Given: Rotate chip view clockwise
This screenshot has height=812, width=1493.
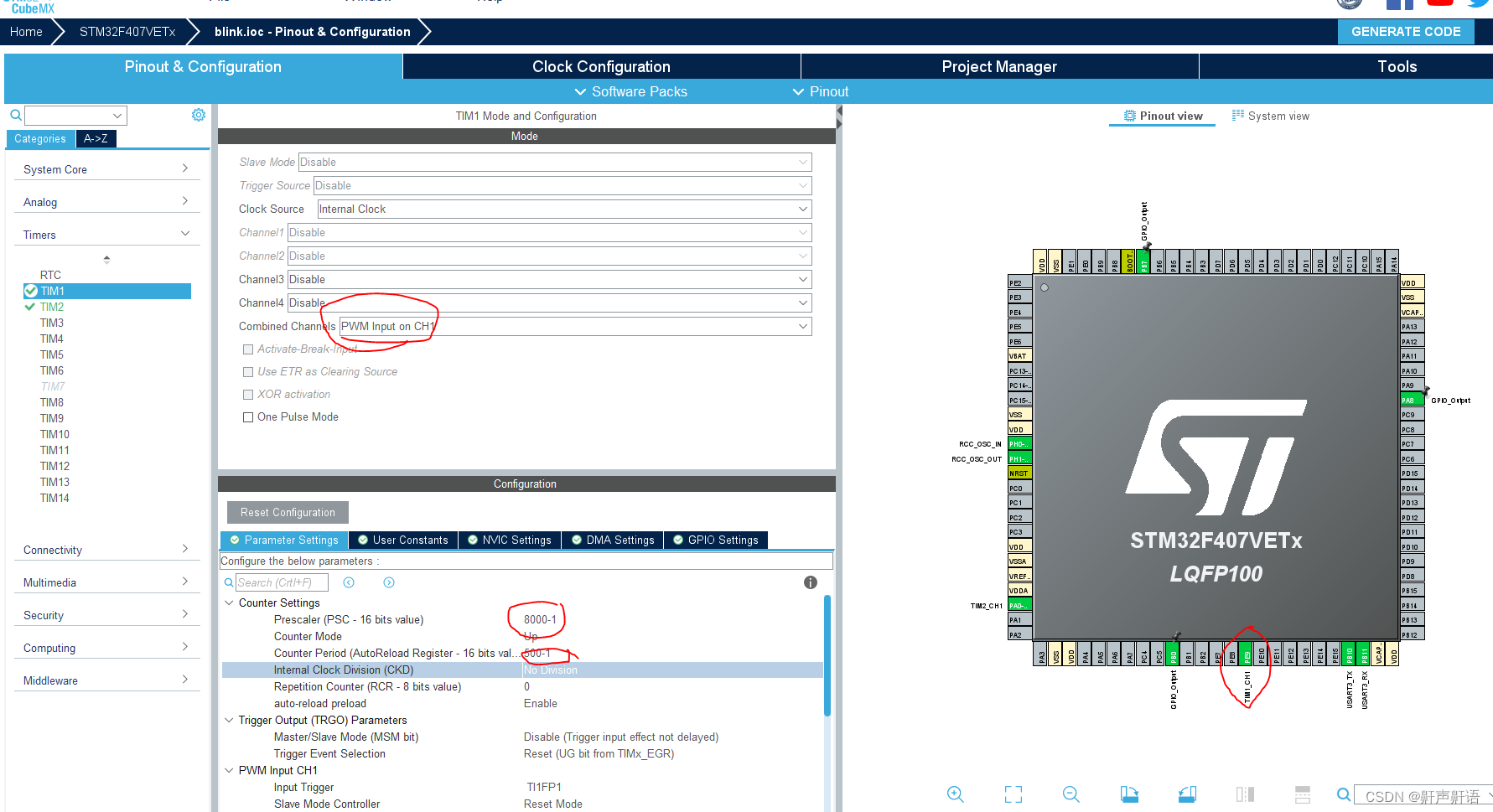Looking at the screenshot, I should pyautogui.click(x=1129, y=794).
